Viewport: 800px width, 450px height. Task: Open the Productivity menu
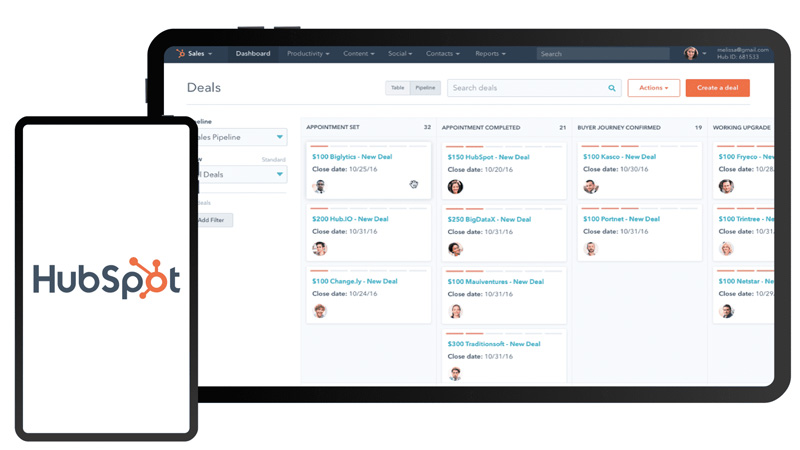point(308,54)
